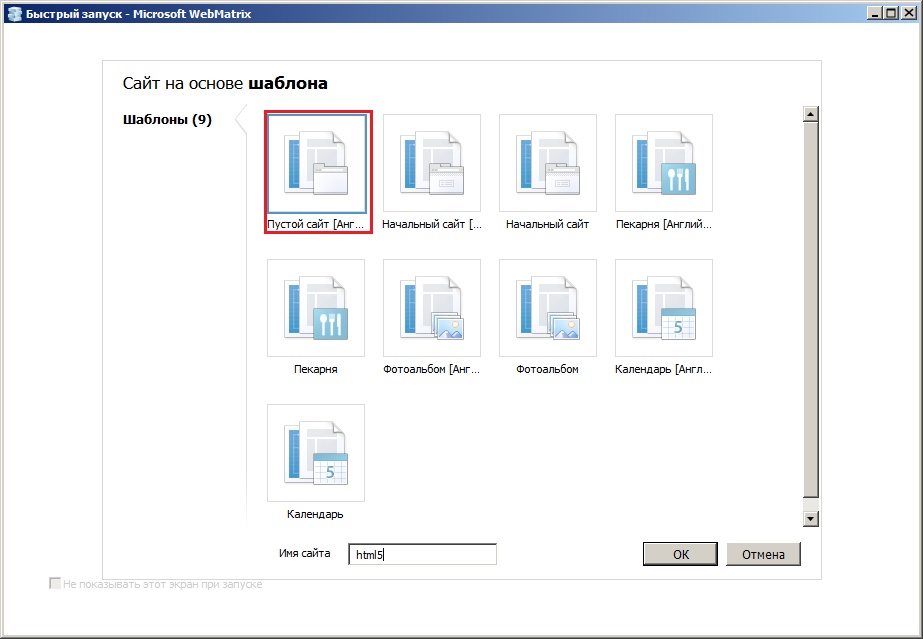Click the scrollbar down arrow

point(811,518)
